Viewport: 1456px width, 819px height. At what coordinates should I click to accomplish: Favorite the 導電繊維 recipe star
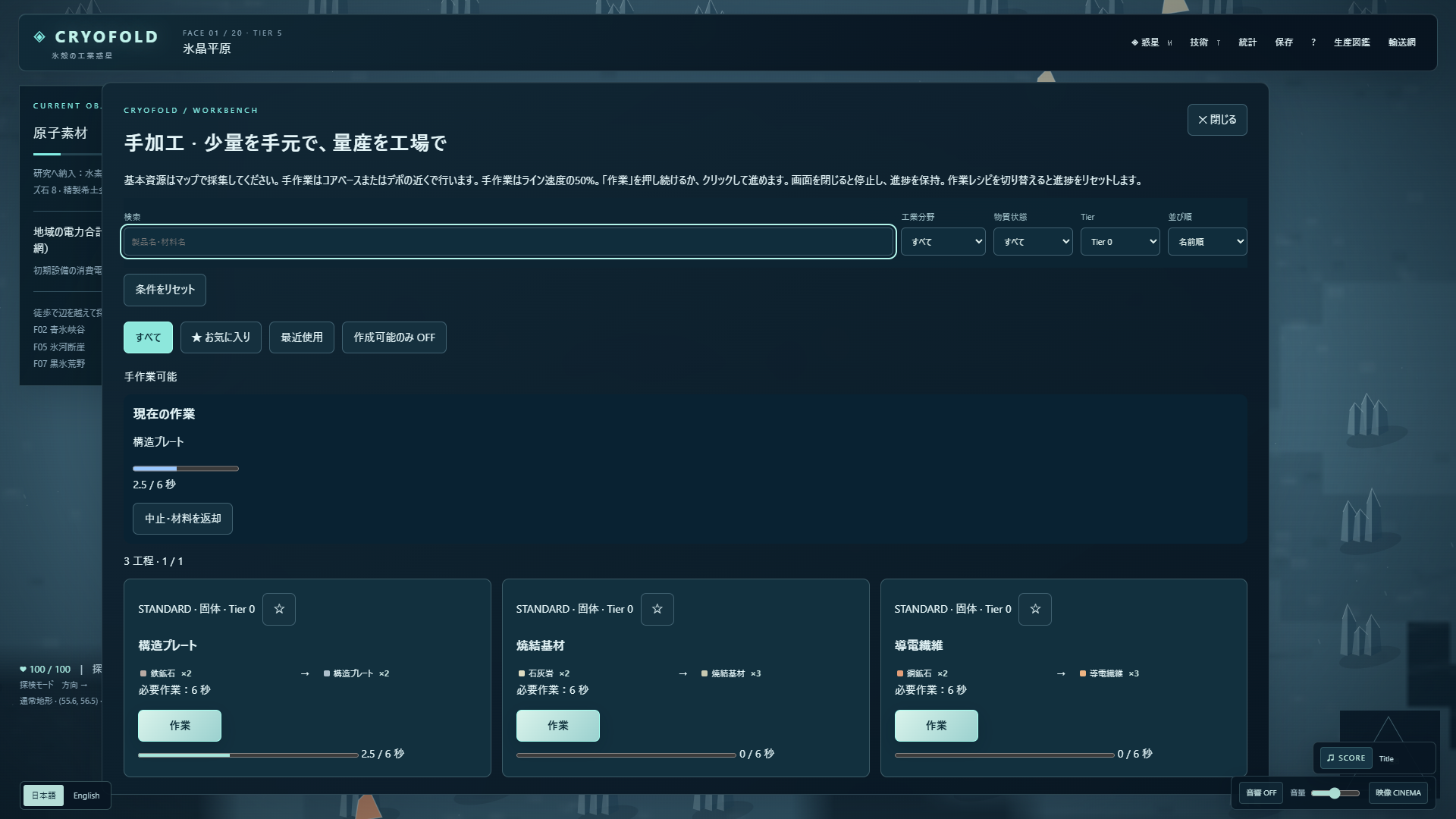1035,609
